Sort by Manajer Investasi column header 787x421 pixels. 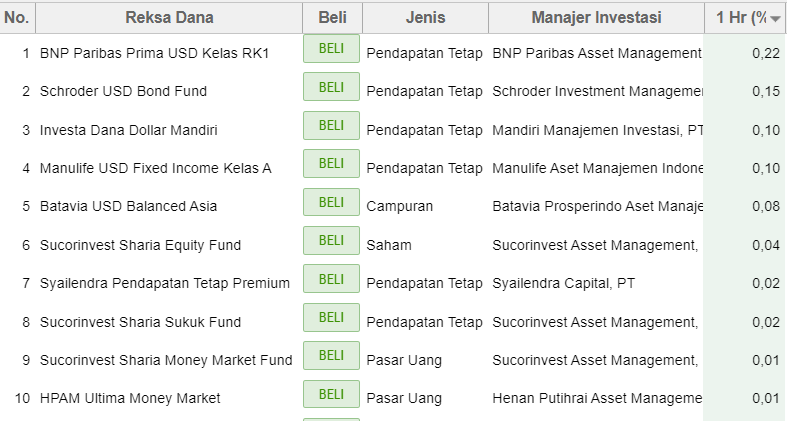[596, 18]
